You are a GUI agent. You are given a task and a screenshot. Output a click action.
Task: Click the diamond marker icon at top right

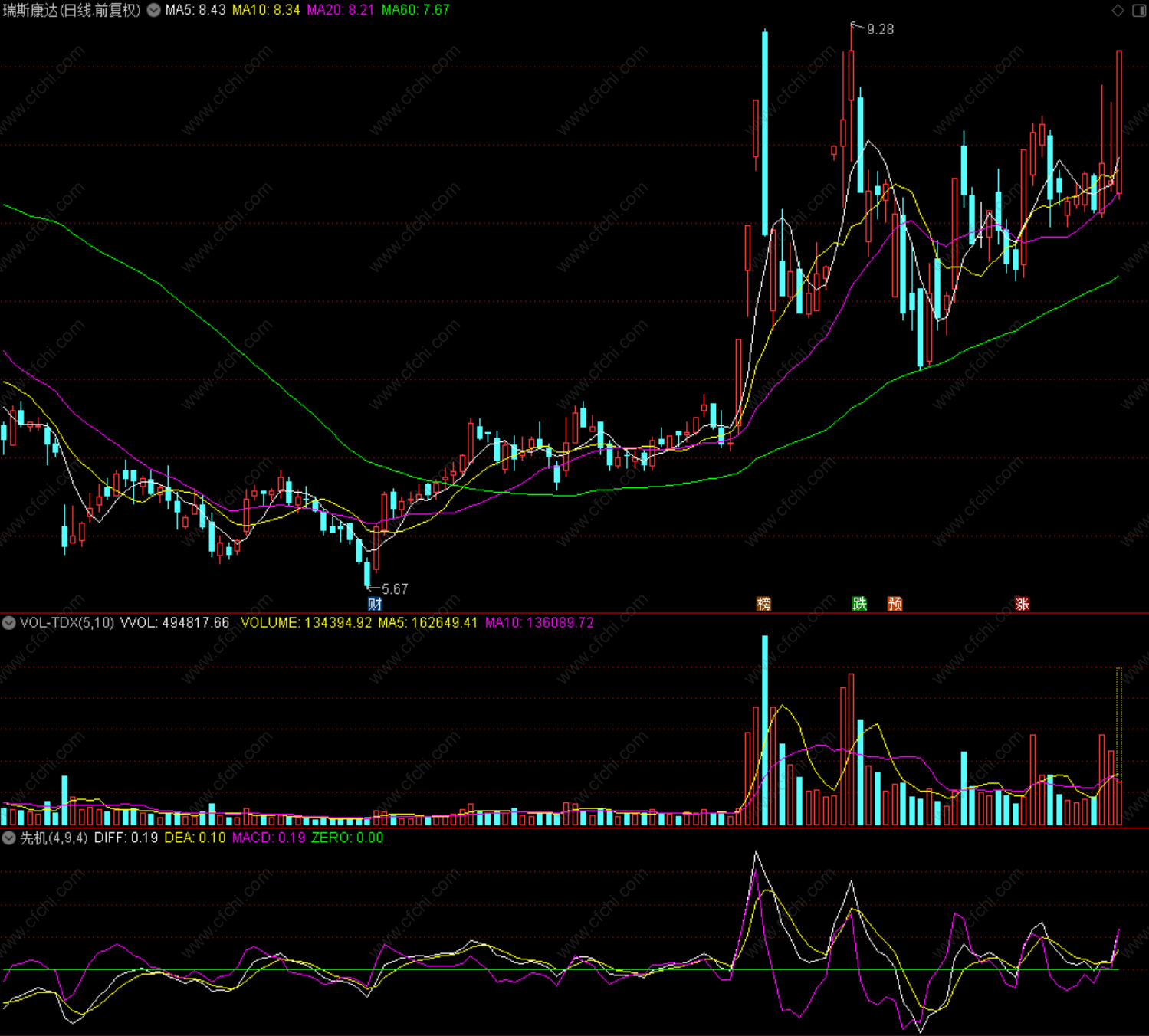click(1118, 10)
